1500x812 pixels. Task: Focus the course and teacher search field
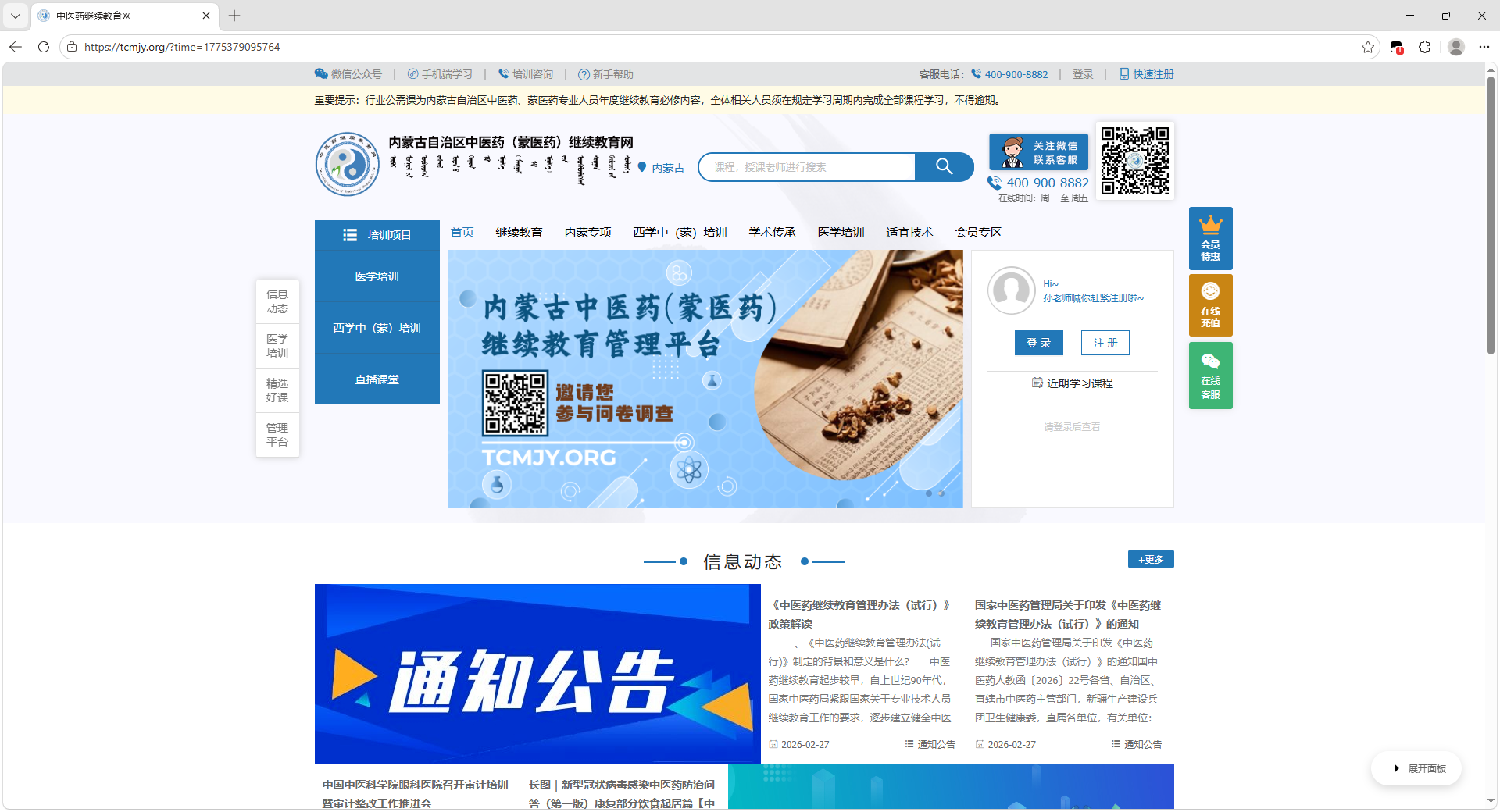[807, 167]
